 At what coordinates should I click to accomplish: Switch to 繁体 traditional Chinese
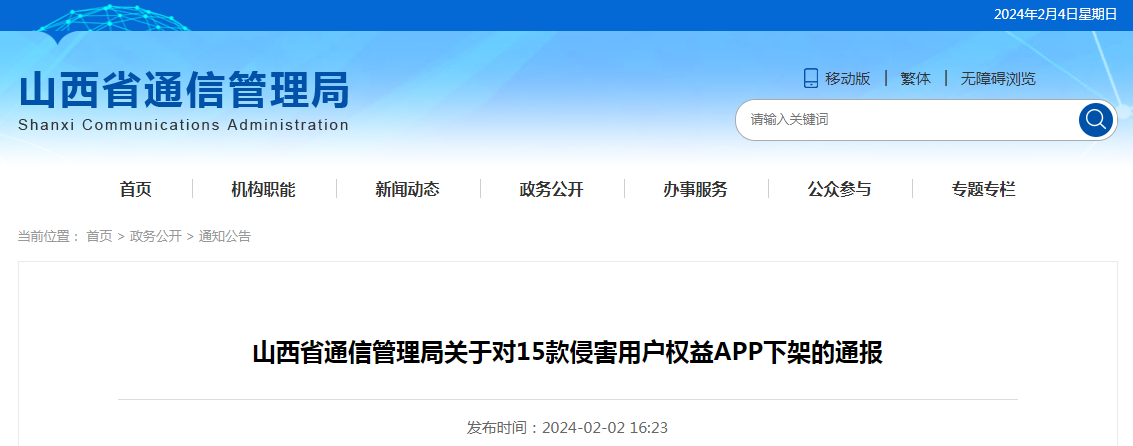click(x=916, y=79)
